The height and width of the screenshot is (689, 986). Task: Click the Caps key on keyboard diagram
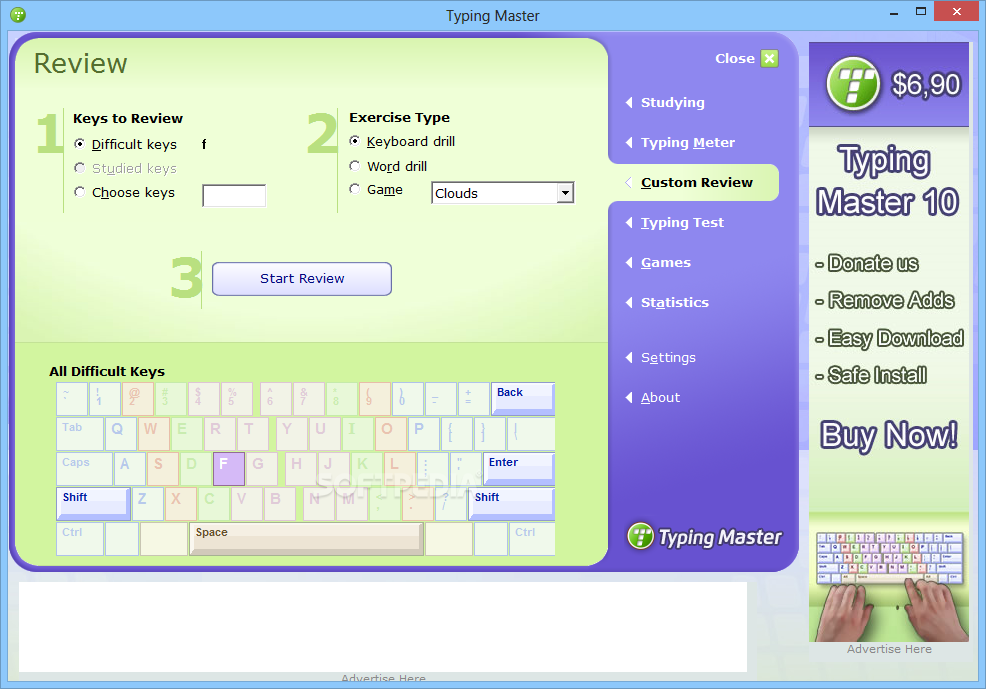click(x=84, y=469)
